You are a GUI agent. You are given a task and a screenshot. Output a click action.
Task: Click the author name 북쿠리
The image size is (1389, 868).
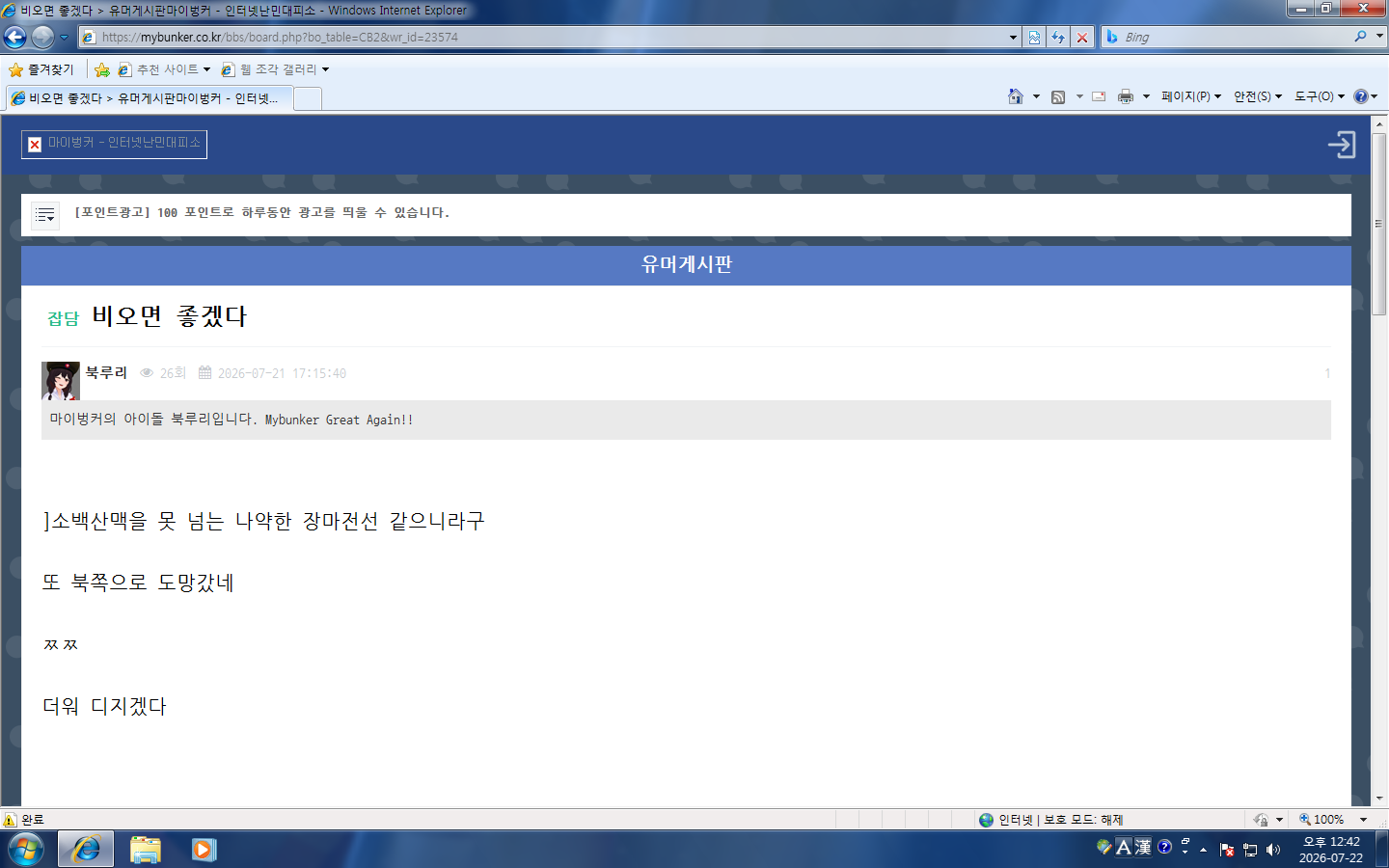(106, 372)
